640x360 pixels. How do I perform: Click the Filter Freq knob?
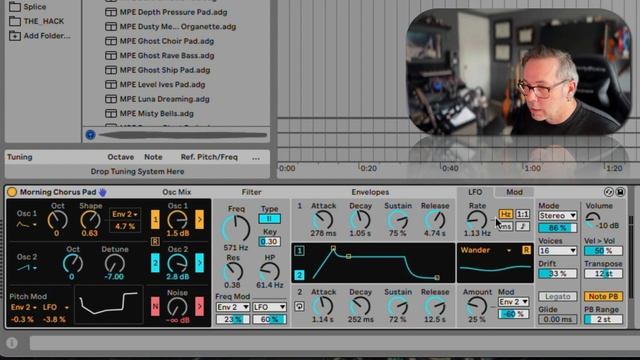[x=236, y=229]
